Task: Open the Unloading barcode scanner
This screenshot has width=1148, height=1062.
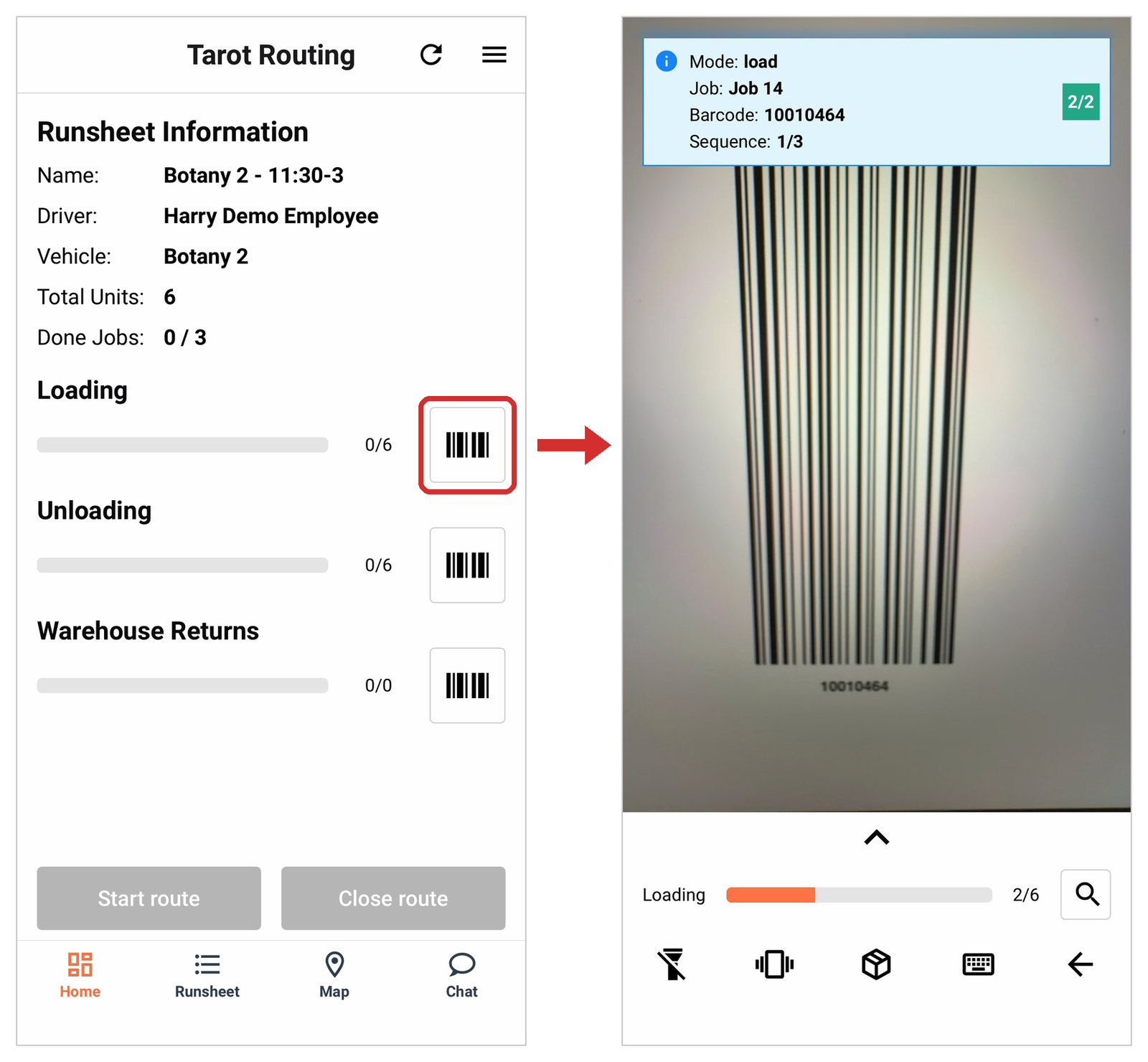Action: 467,565
